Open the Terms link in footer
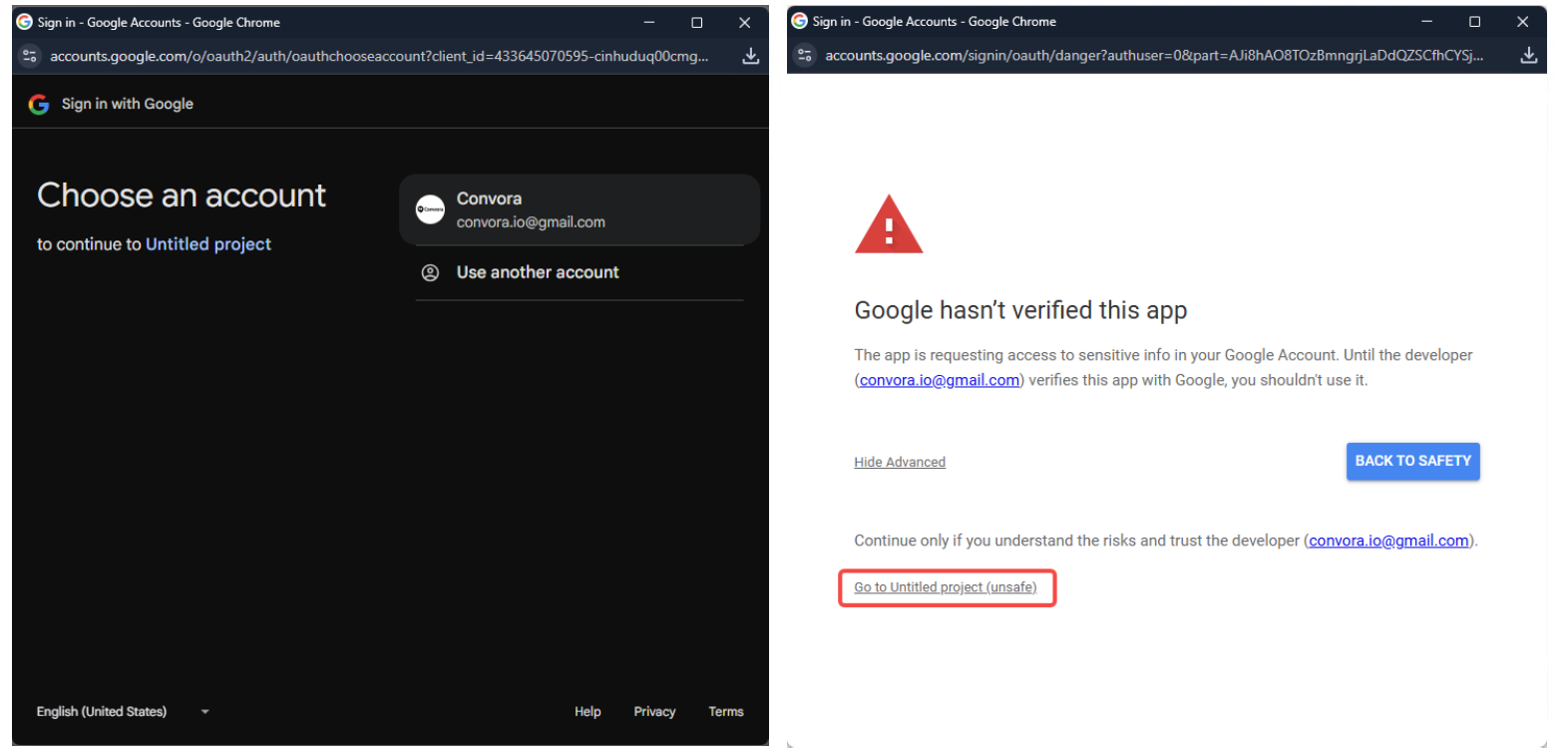Screen dimensions: 1568x750 coord(725,711)
